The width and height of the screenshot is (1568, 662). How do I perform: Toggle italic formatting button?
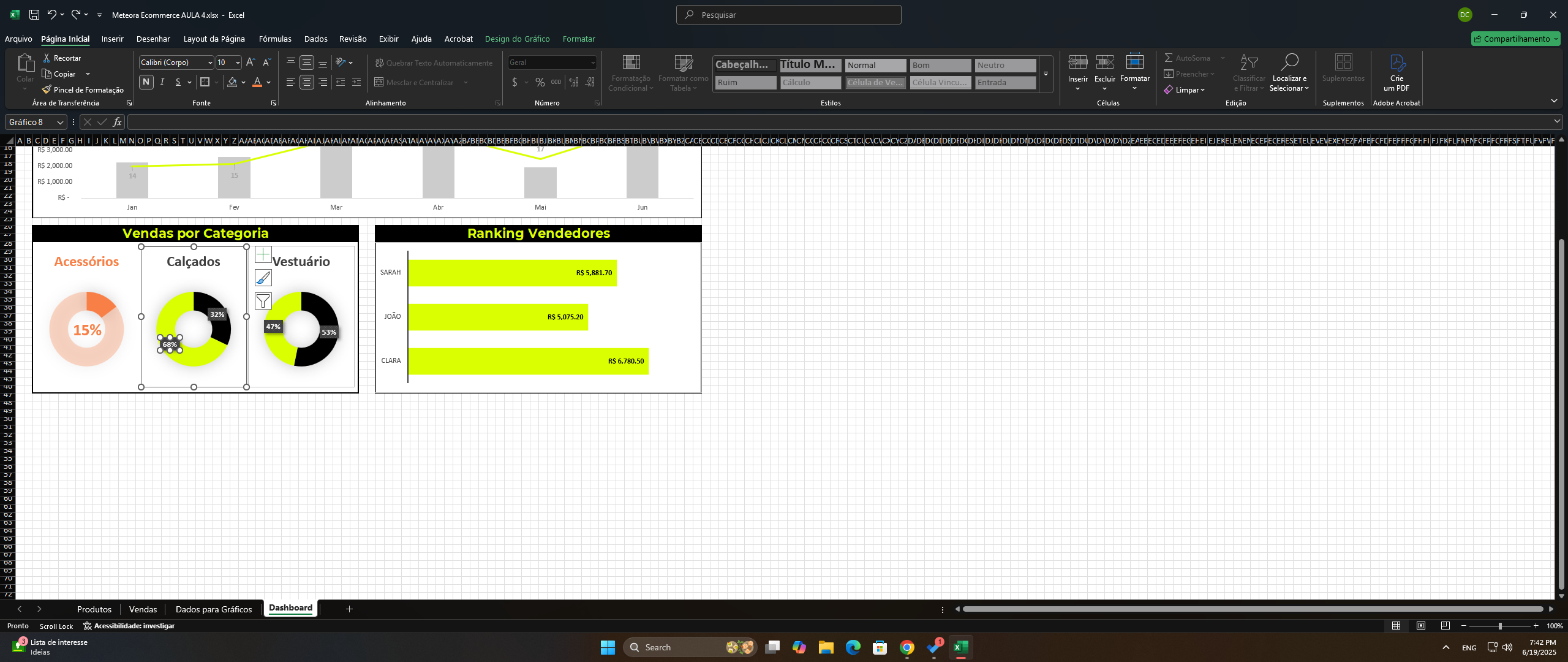pyautogui.click(x=162, y=82)
